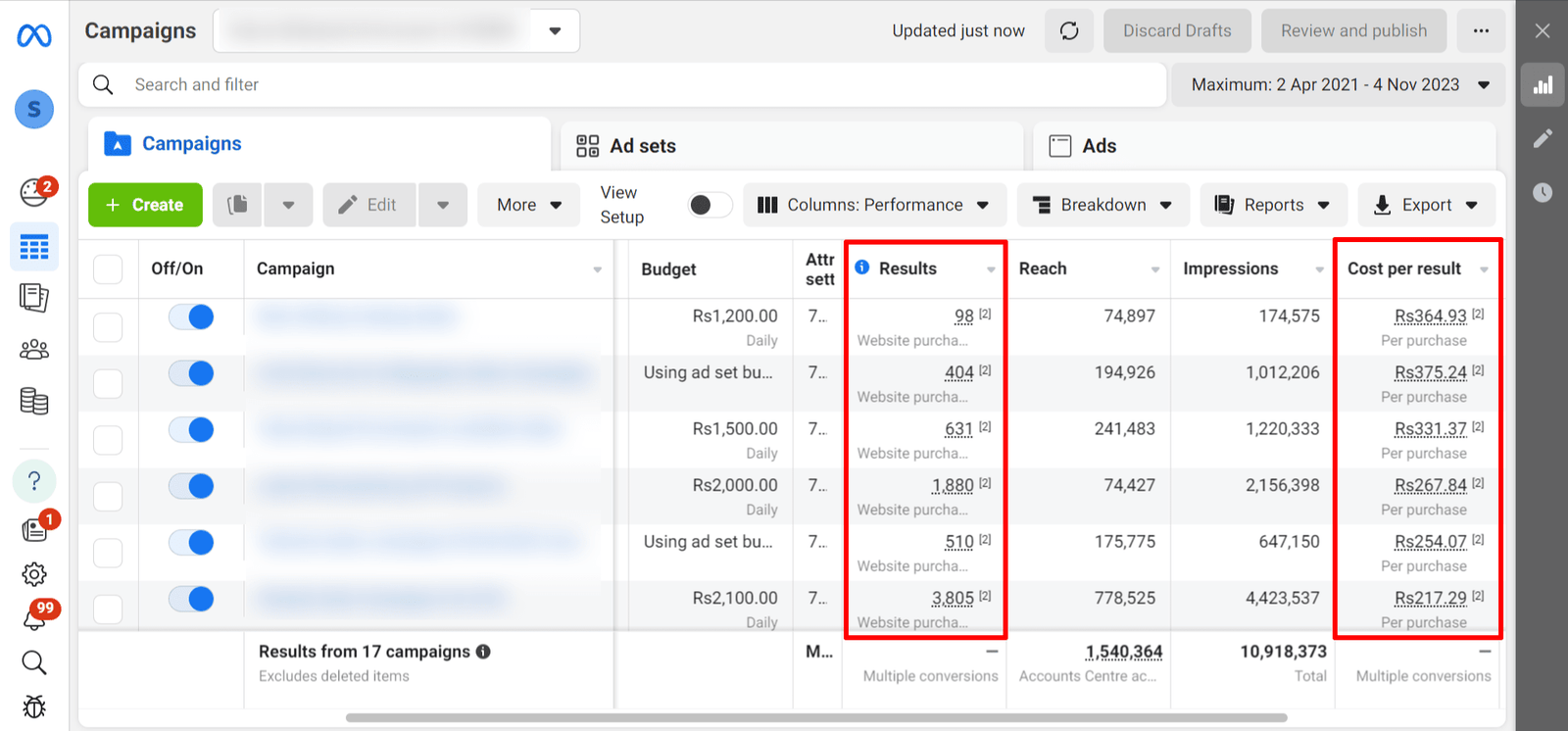Viewport: 1568px width, 731px height.
Task: Open notifications bell in left sidebar
Action: click(x=34, y=617)
